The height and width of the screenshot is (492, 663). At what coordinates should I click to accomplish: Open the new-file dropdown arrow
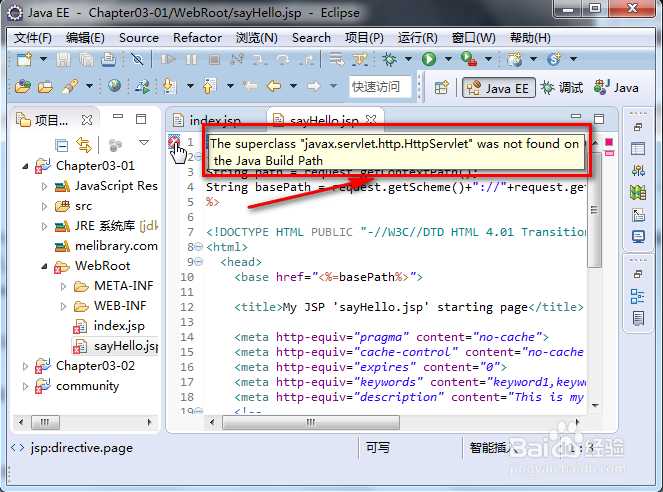pyautogui.click(x=43, y=59)
